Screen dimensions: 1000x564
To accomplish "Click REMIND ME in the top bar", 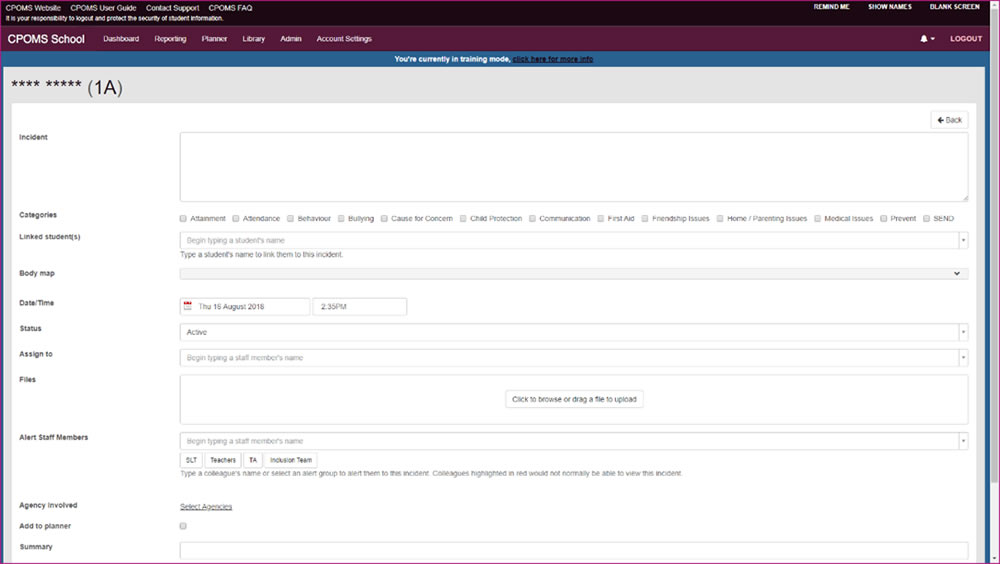I will 832,7.
